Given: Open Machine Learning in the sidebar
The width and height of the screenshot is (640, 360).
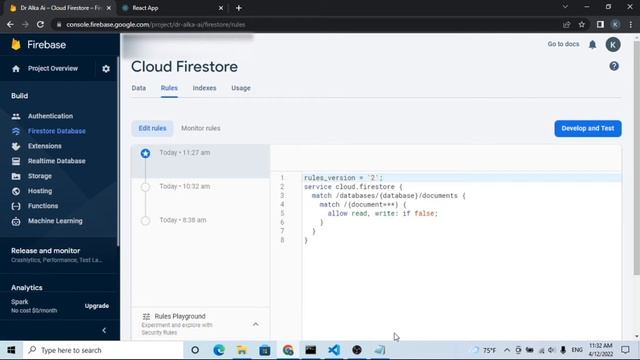Looking at the screenshot, I should click(x=55, y=221).
